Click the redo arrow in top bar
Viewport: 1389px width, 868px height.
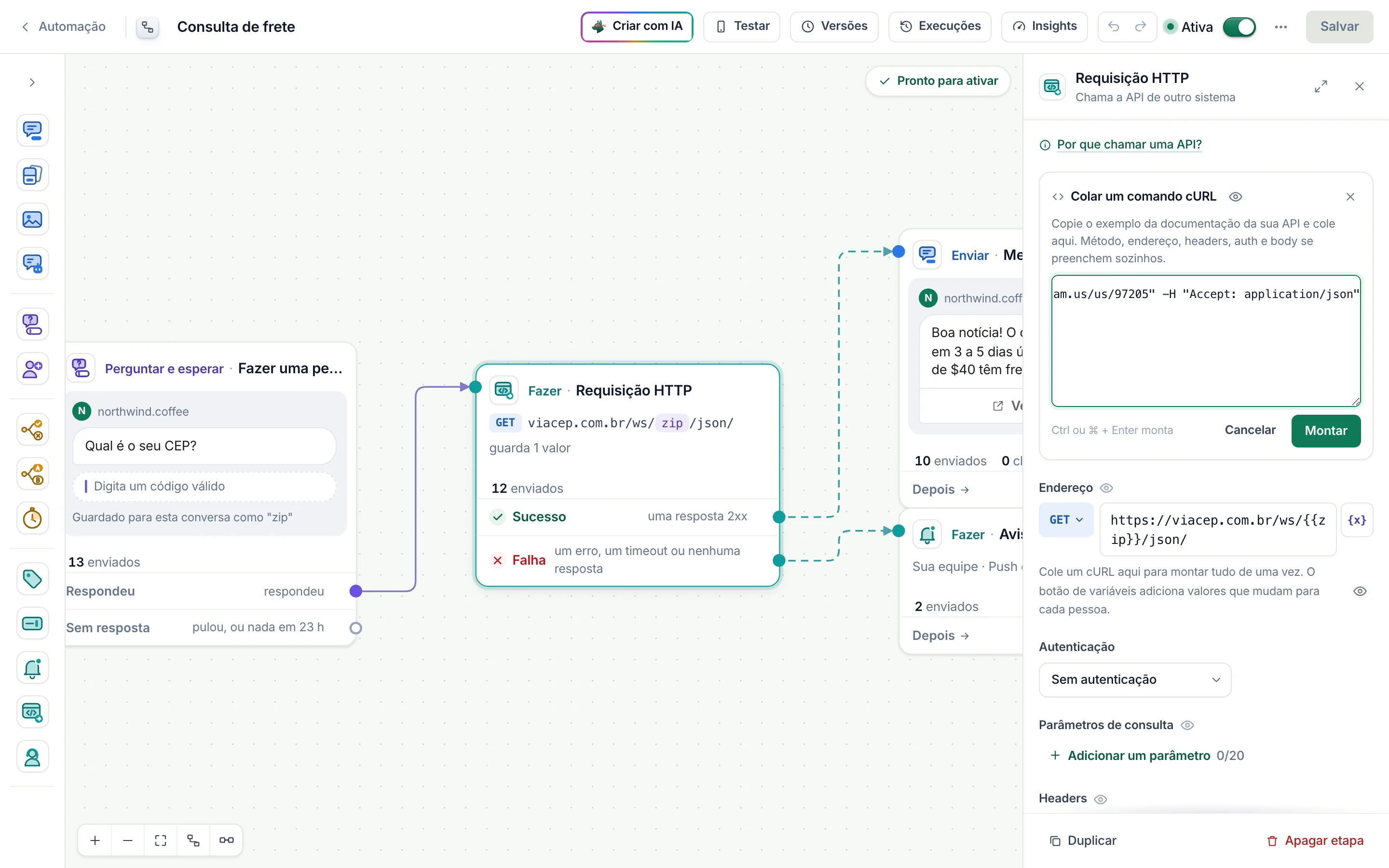coord(1141,27)
